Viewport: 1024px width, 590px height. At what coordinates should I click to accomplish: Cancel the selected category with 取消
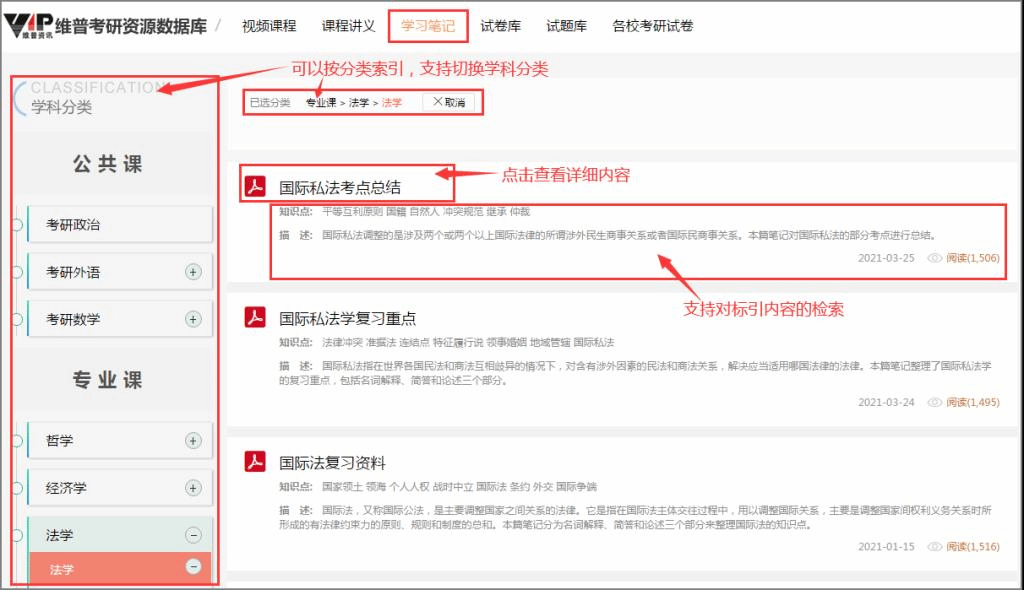tap(449, 102)
